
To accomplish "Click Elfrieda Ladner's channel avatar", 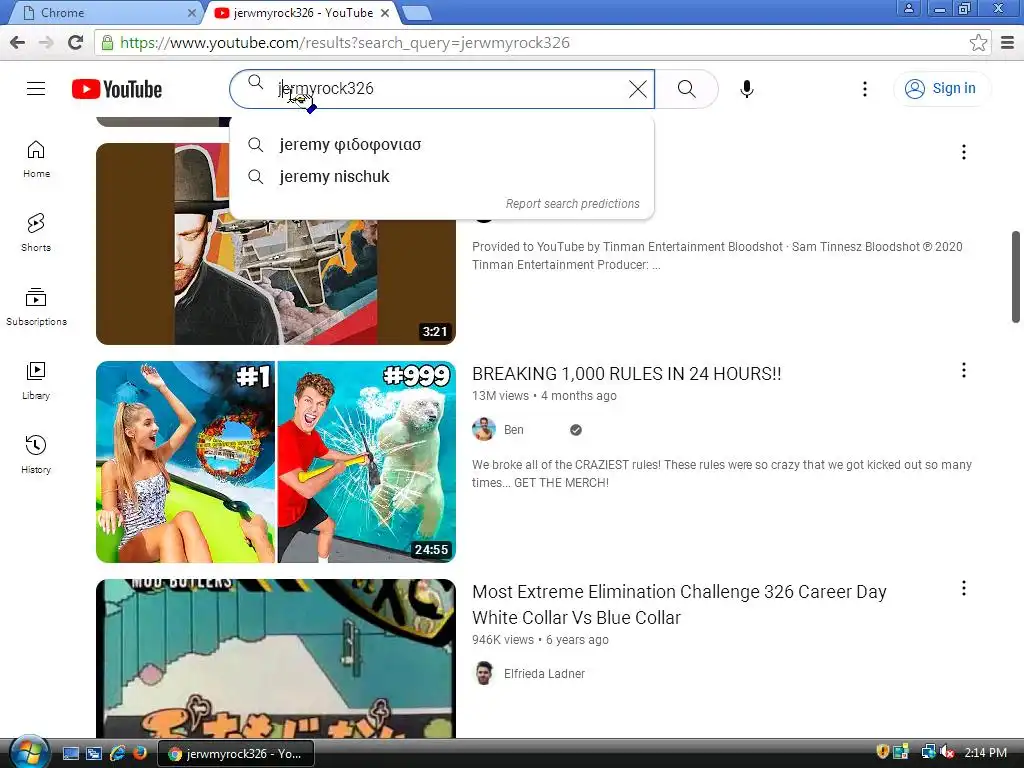I will [x=483, y=673].
